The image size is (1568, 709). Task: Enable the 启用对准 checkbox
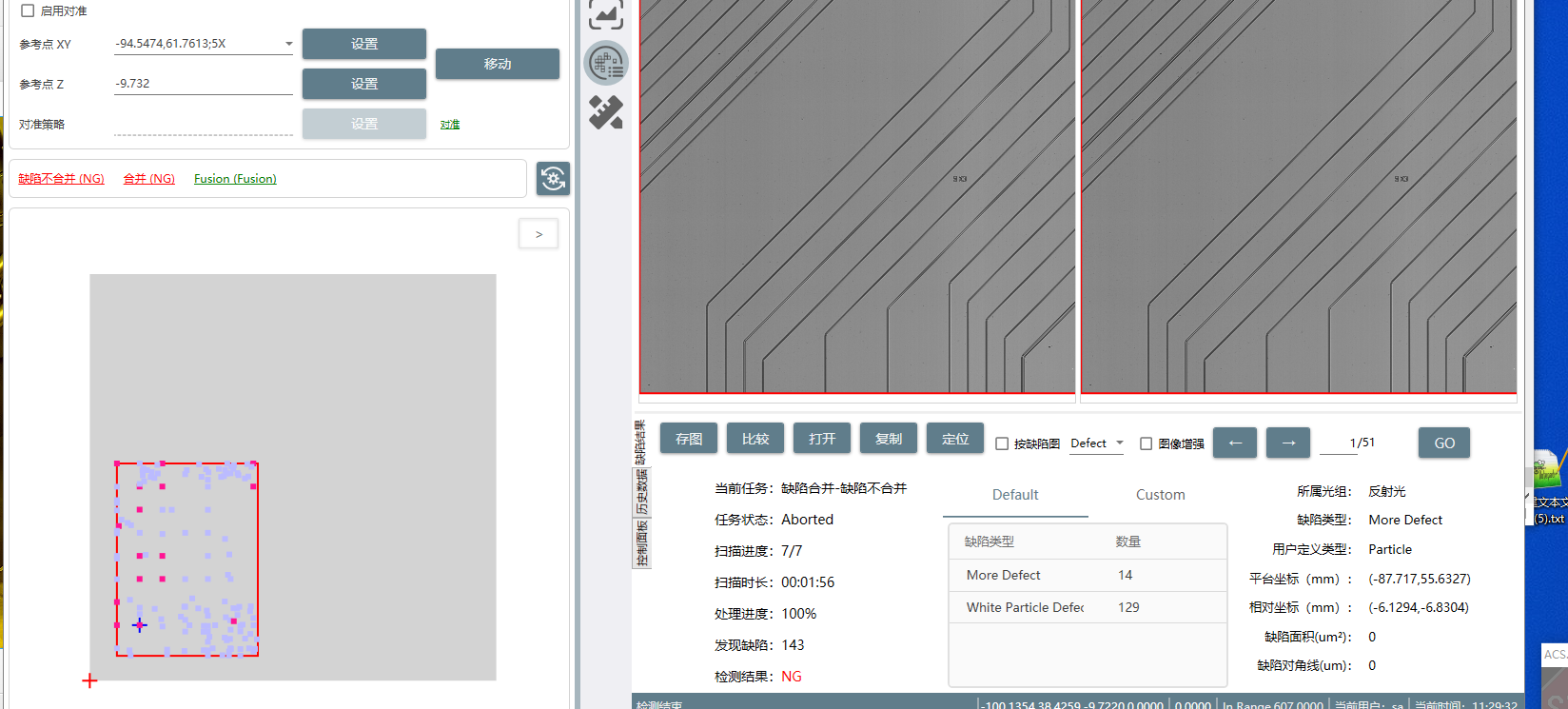point(28,10)
